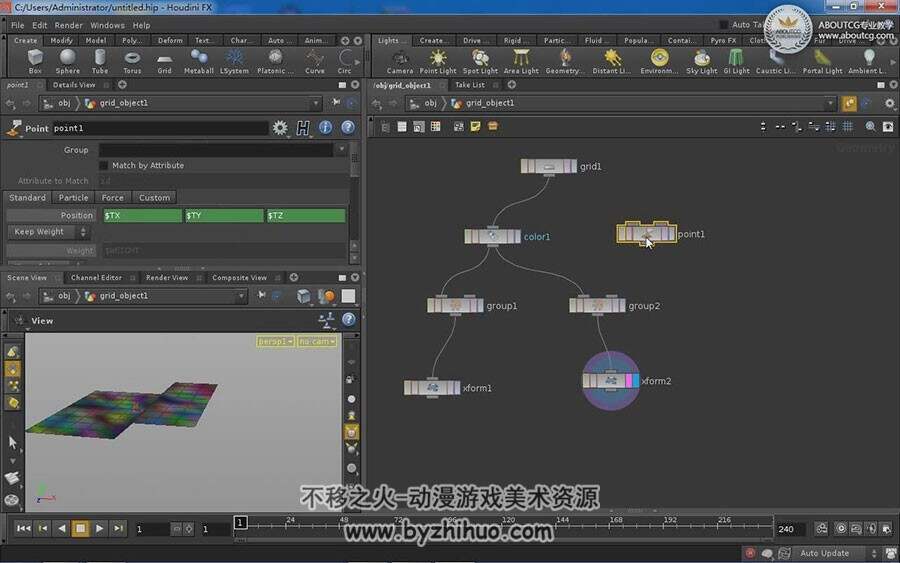This screenshot has width=900, height=563.
Task: Select the Tube shelf tool
Action: (100, 61)
